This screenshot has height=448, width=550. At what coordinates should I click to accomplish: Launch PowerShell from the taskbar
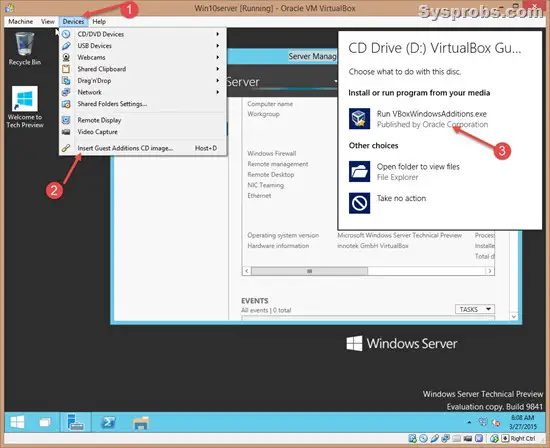[108, 422]
